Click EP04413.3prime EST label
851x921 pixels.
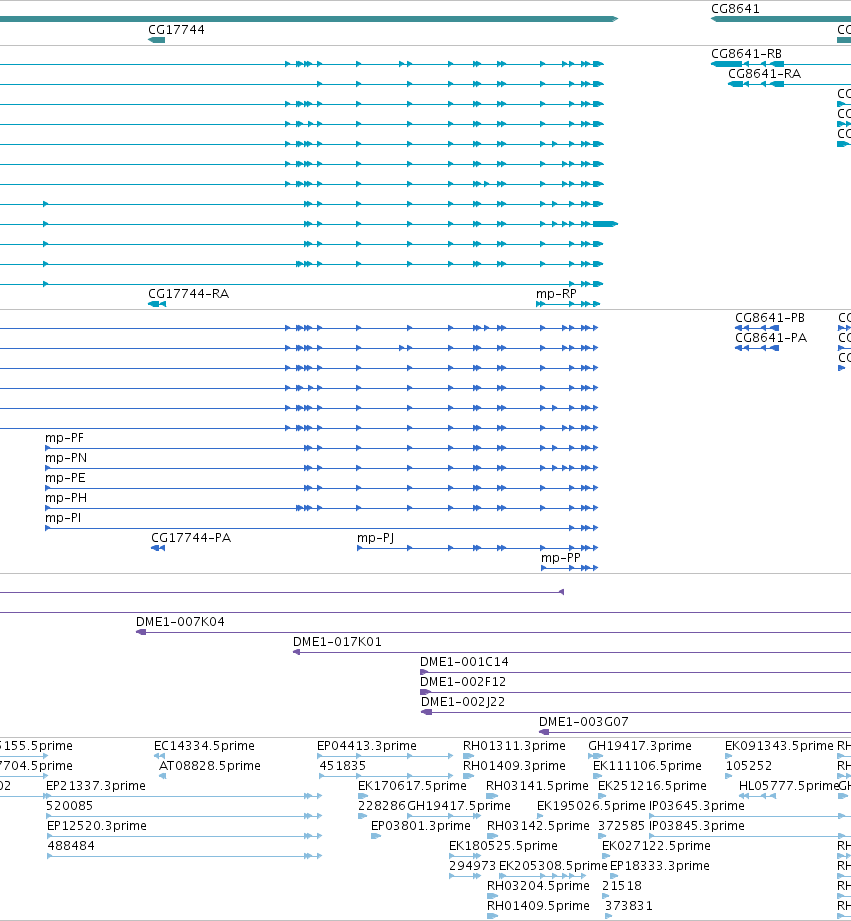tap(367, 745)
